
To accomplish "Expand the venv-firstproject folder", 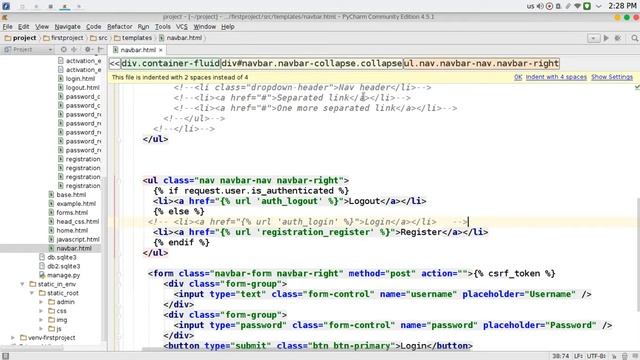I will (x=13, y=338).
